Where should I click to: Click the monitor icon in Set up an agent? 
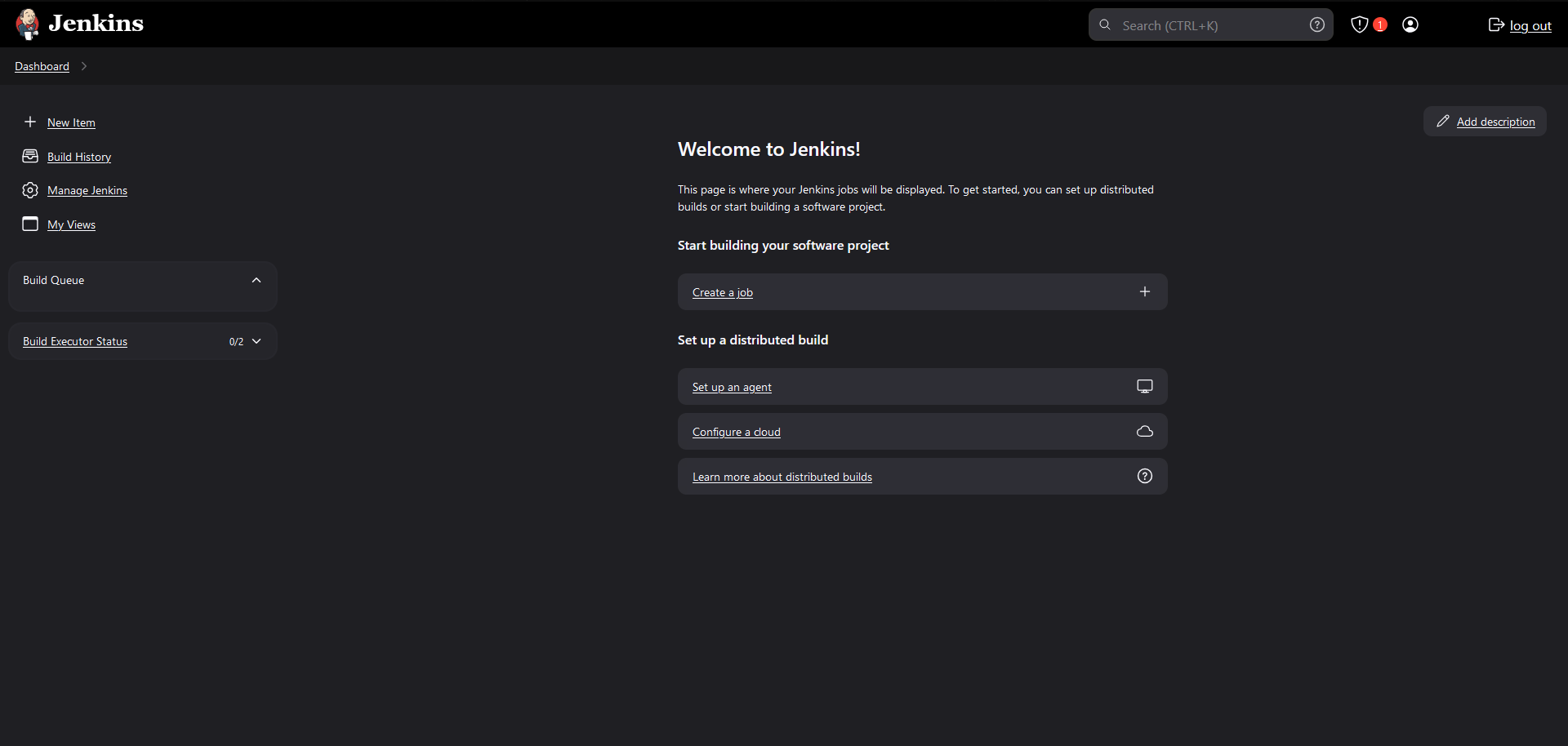[1145, 386]
